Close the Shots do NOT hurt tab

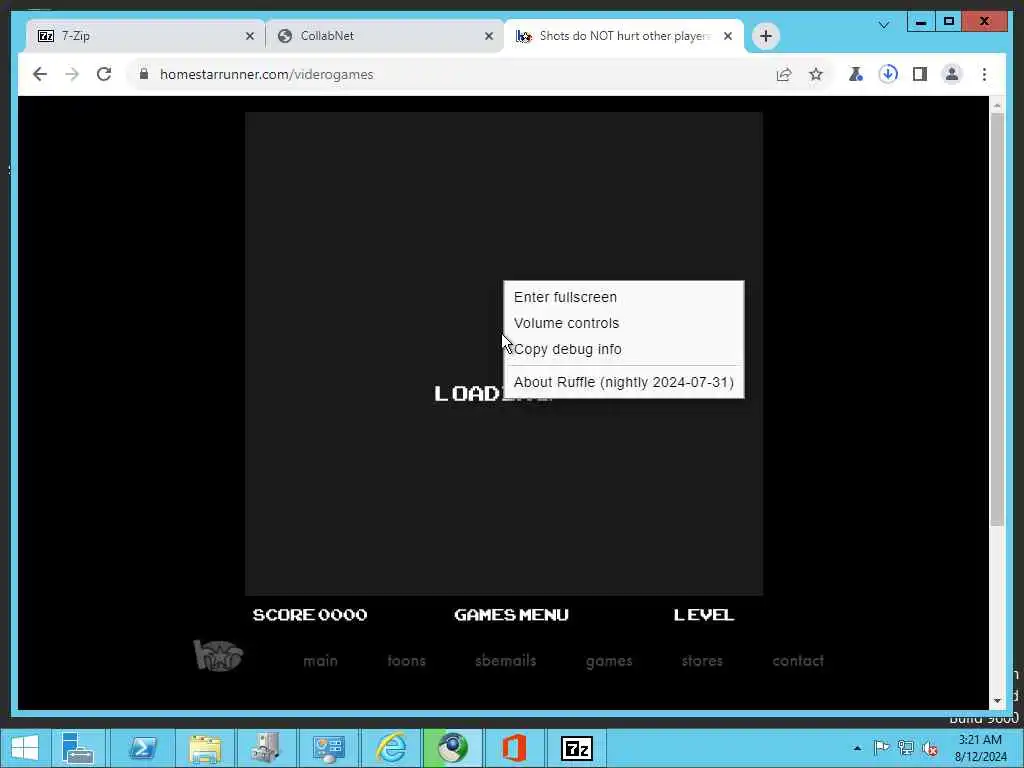point(728,37)
